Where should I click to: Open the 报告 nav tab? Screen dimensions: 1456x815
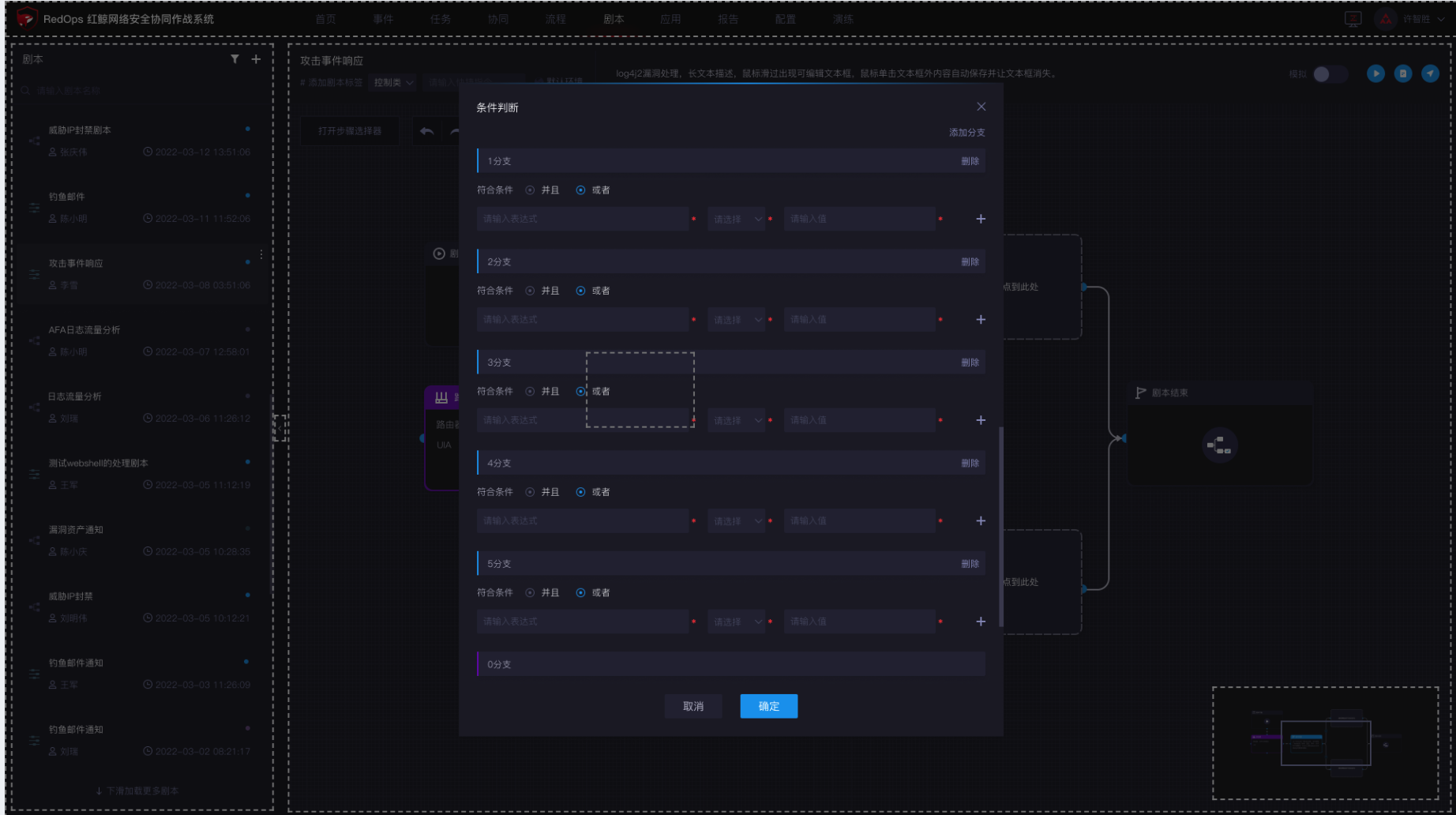(x=728, y=19)
